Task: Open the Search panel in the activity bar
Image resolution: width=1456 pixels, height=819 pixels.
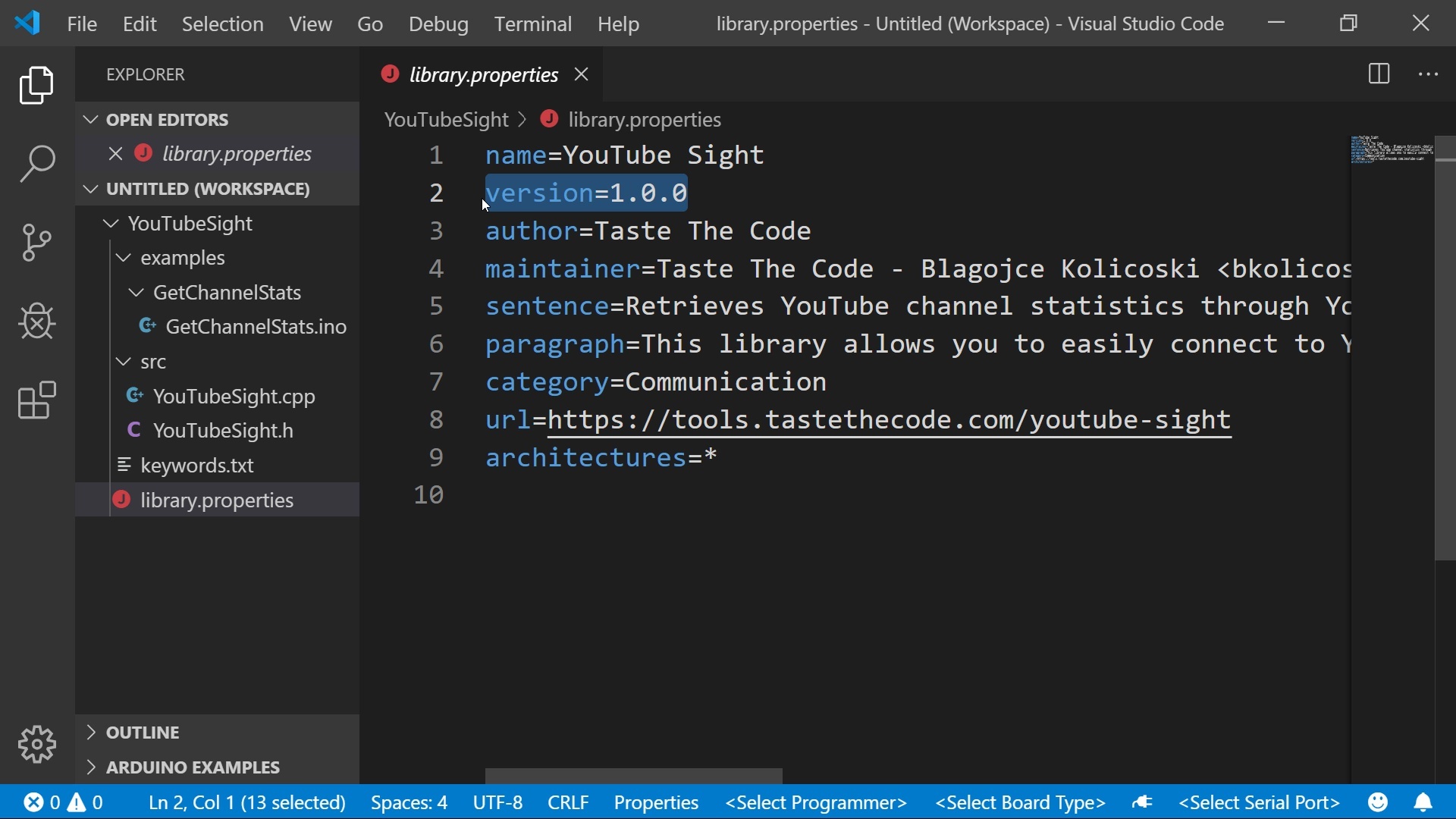Action: click(x=36, y=164)
